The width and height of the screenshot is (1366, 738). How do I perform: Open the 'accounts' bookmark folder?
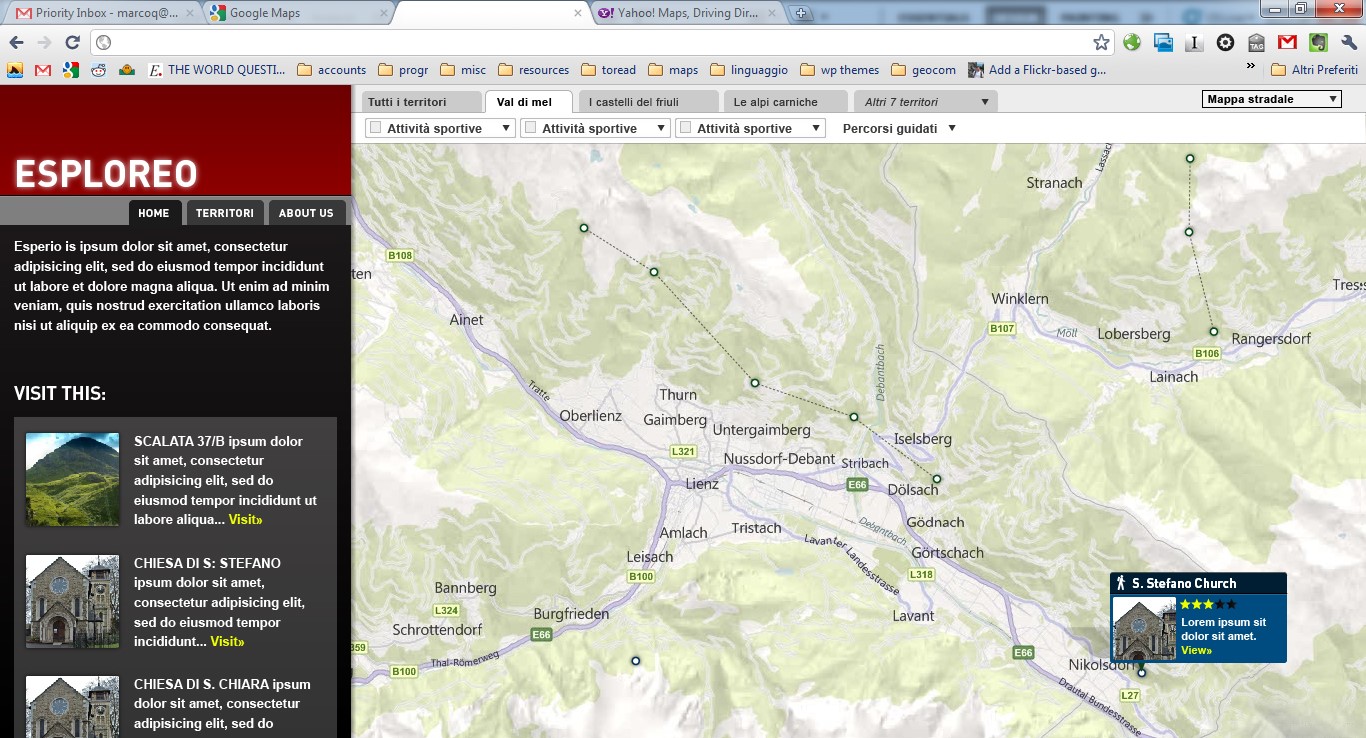click(332, 70)
